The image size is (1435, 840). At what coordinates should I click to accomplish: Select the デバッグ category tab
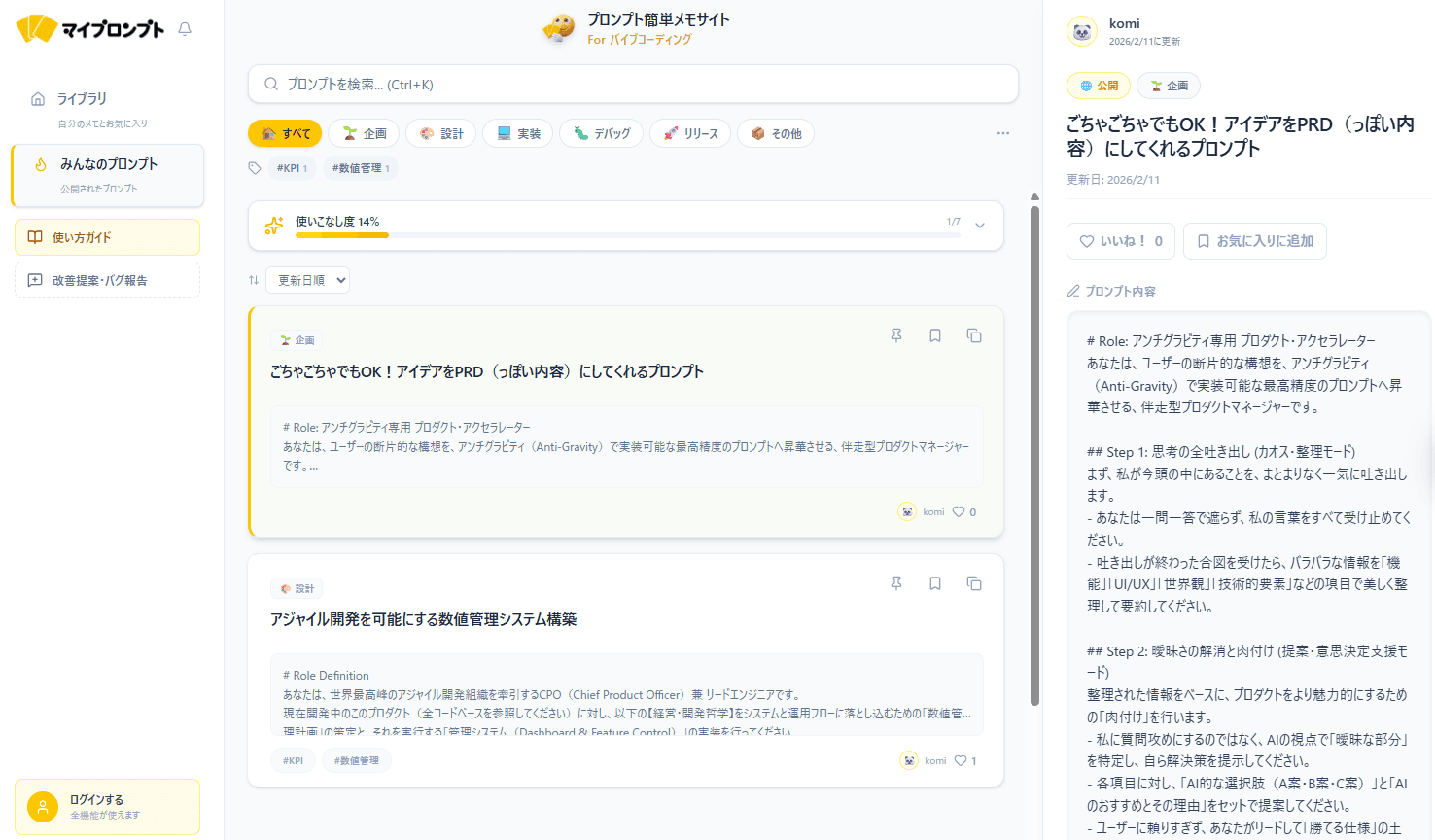click(x=601, y=133)
